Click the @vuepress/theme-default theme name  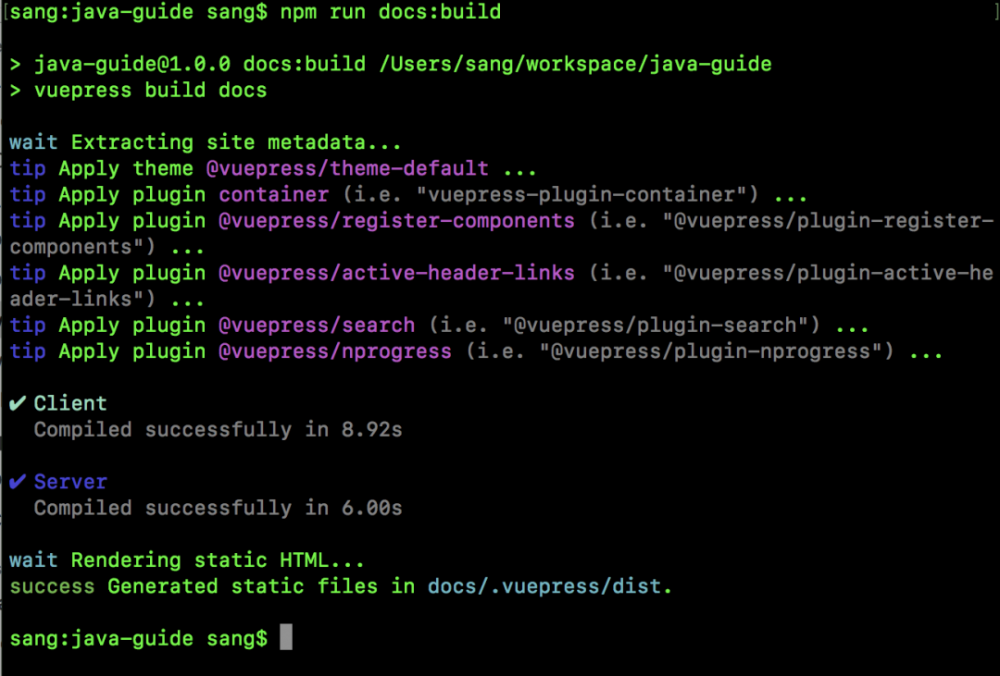coord(347,168)
